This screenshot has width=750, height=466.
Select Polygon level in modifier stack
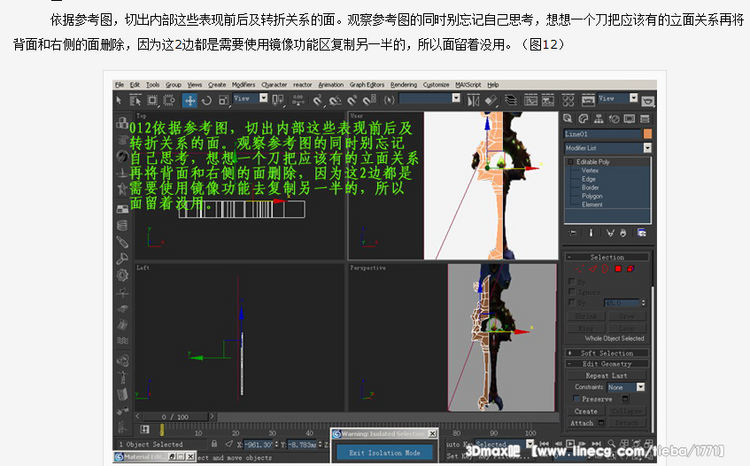[x=592, y=196]
